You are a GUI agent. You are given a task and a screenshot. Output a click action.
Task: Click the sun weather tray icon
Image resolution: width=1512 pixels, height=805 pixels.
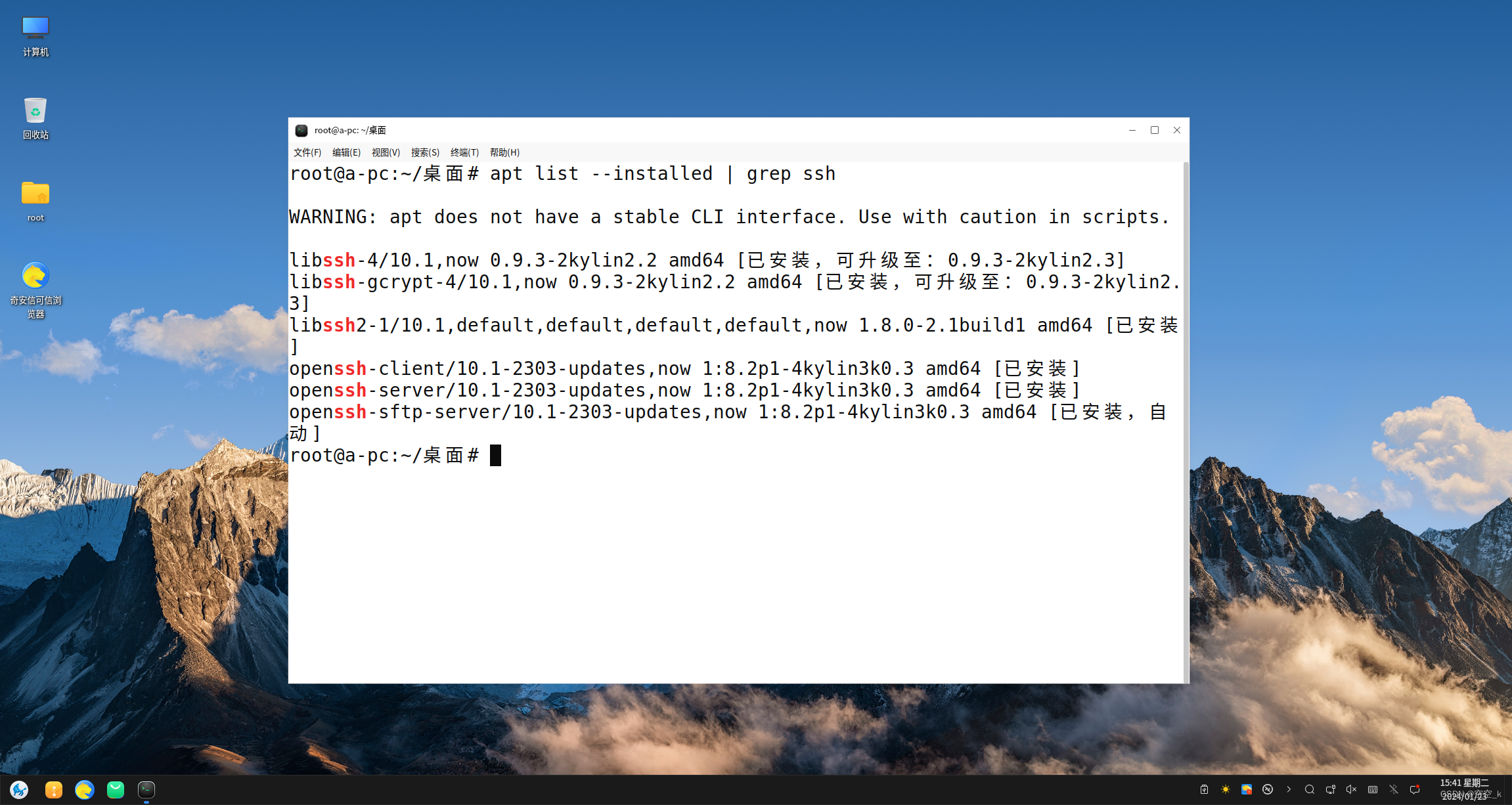(x=1225, y=789)
